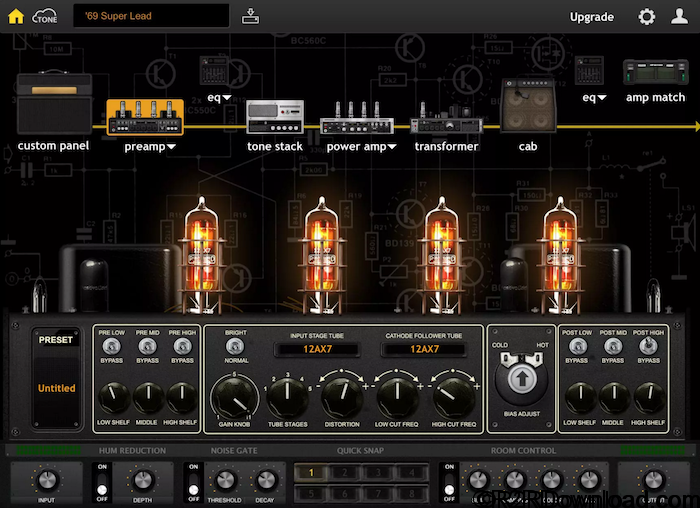This screenshot has height=508, width=700.
Task: Click the post-EQ High Shelf knob
Action: [649, 397]
